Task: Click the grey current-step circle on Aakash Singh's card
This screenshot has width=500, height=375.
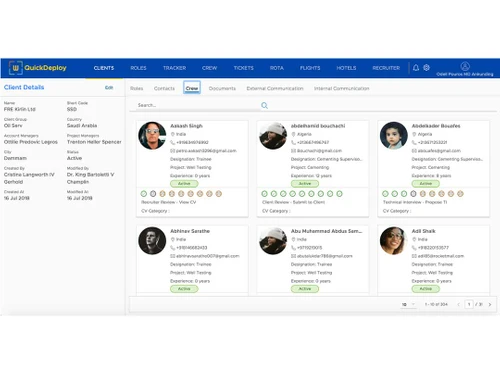Action: pyautogui.click(x=153, y=194)
